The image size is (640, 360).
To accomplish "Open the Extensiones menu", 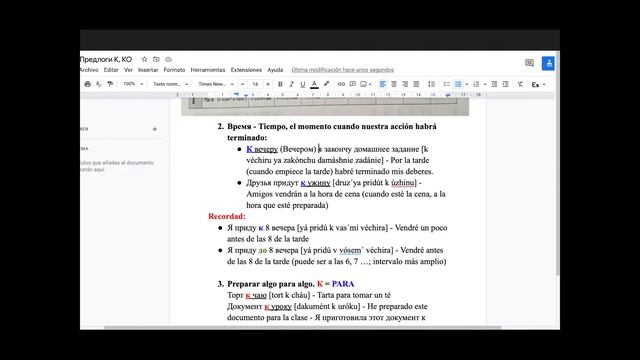I will click(x=246, y=70).
